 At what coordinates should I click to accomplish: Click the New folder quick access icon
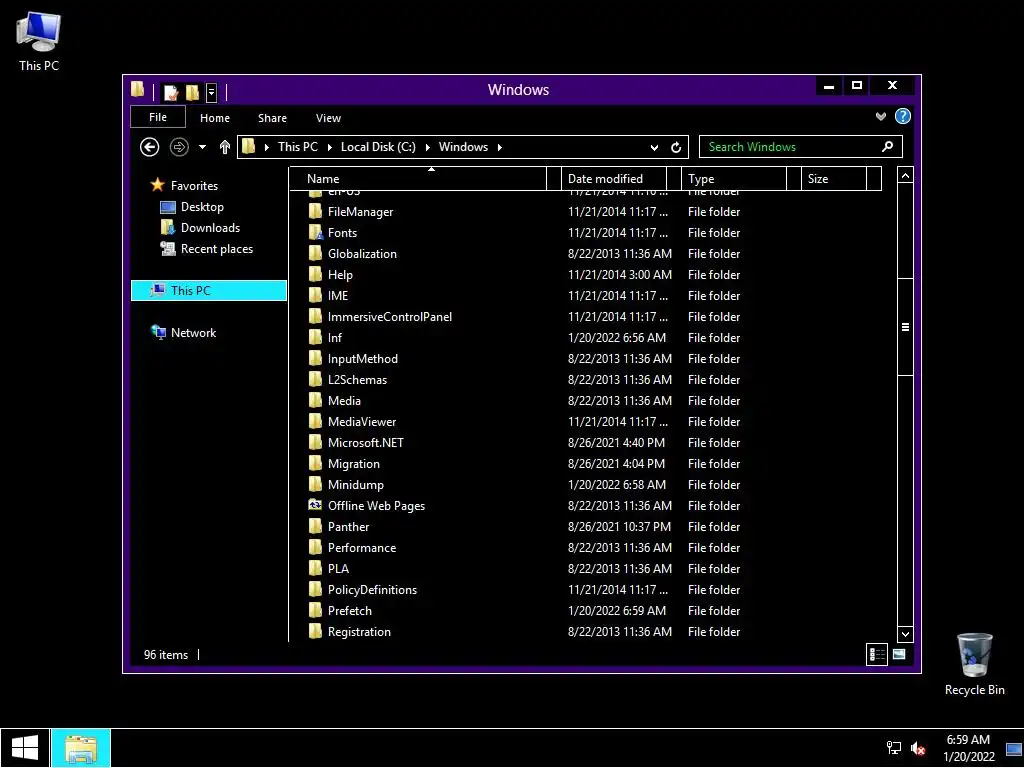pyautogui.click(x=192, y=92)
